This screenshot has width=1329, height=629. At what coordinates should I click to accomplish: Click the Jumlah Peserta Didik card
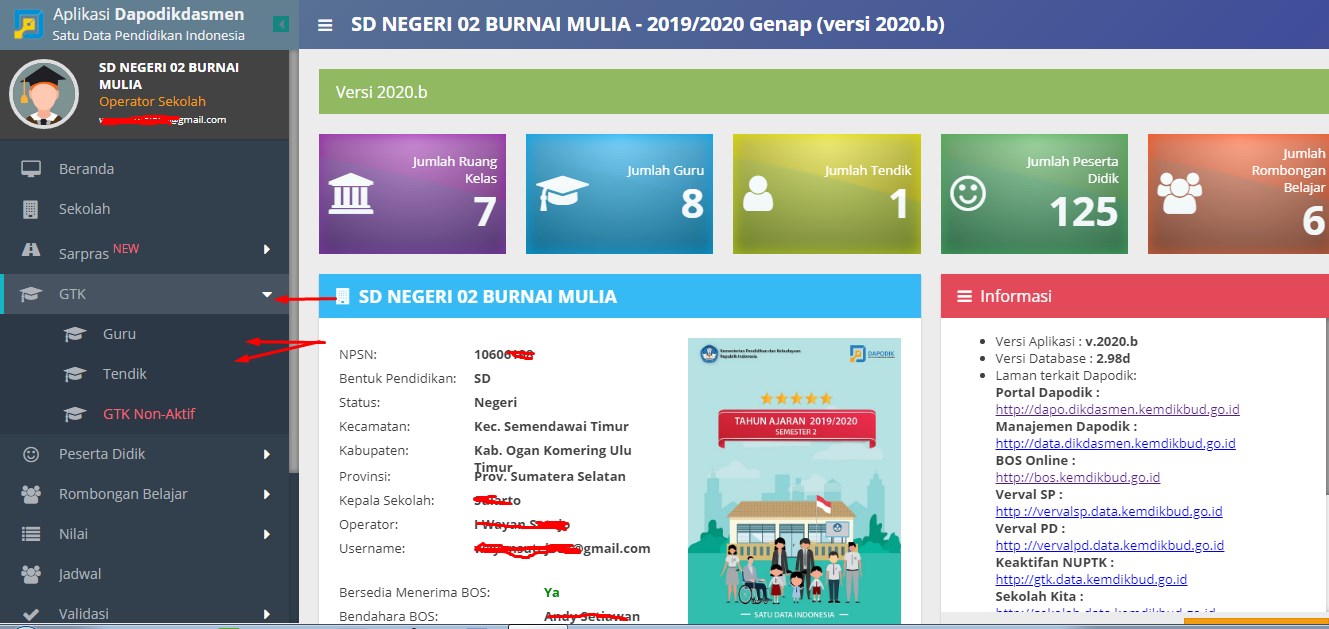click(1033, 193)
